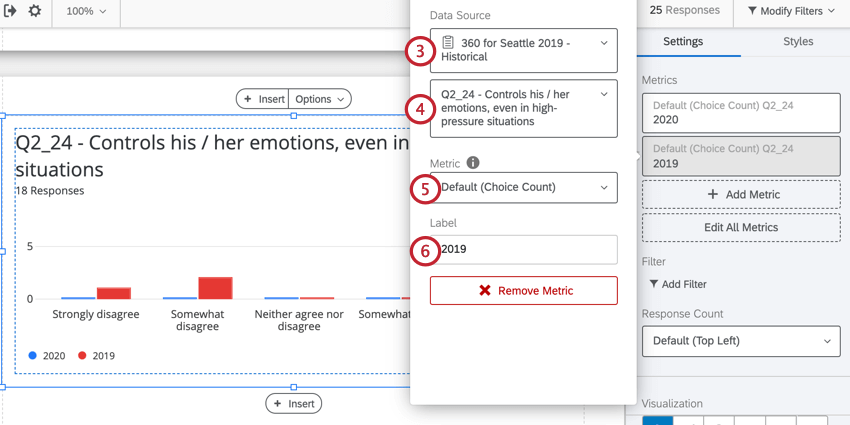Click the Strongly disagree axis label
850x425 pixels.
(x=95, y=314)
